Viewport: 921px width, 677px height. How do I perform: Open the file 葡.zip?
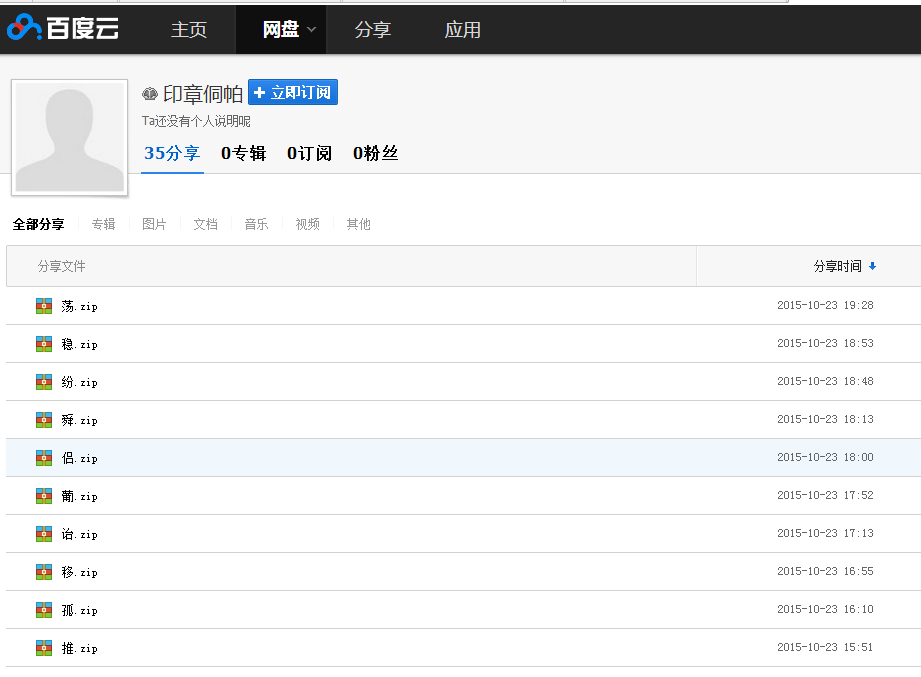click(x=79, y=497)
